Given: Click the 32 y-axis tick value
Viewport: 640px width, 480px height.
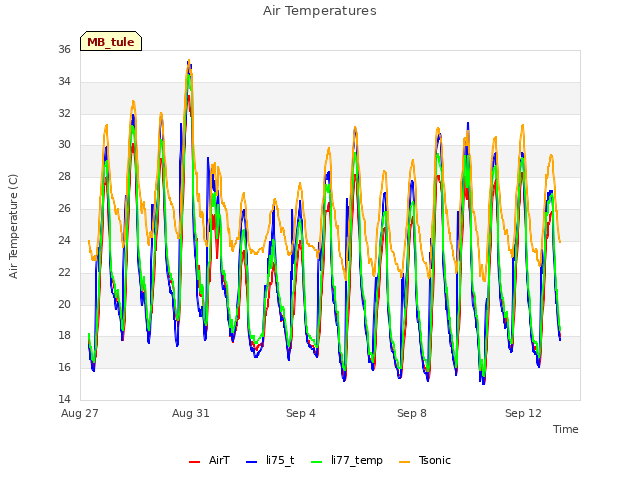Looking at the screenshot, I should tap(64, 113).
